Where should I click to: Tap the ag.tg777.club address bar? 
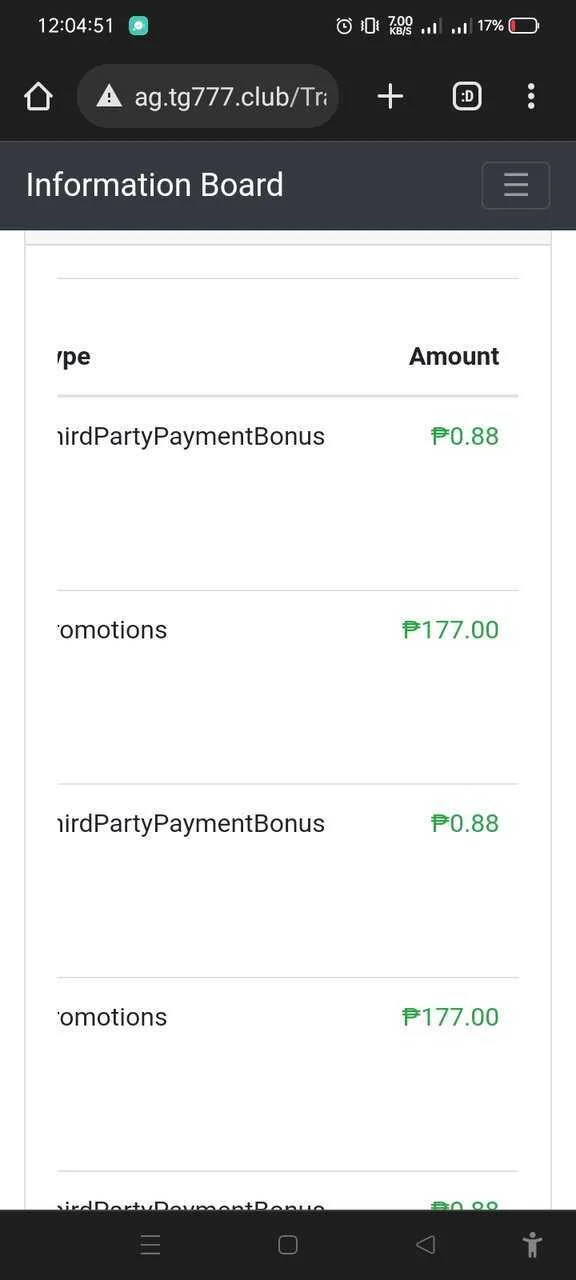[208, 96]
